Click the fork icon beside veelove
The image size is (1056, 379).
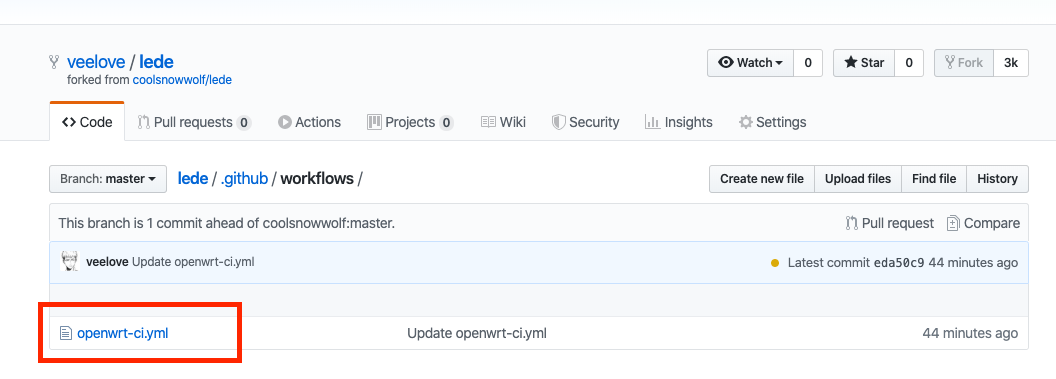pyautogui.click(x=55, y=63)
